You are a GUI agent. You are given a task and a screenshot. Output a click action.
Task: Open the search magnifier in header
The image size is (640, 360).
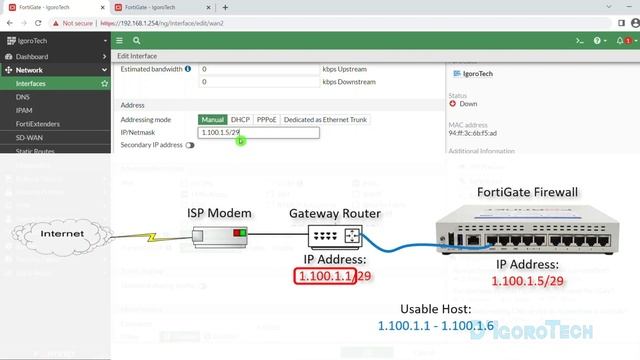[136, 40]
